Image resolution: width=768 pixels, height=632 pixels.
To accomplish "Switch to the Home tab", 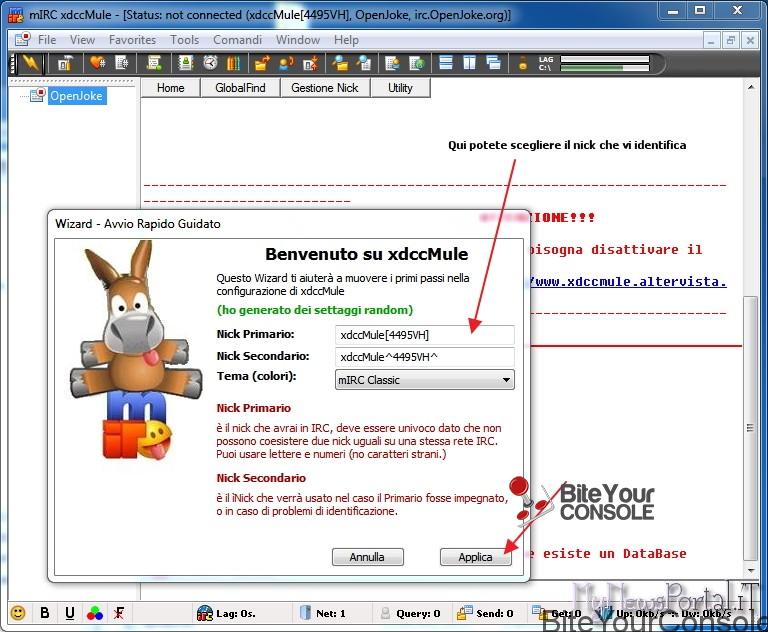I will point(170,88).
